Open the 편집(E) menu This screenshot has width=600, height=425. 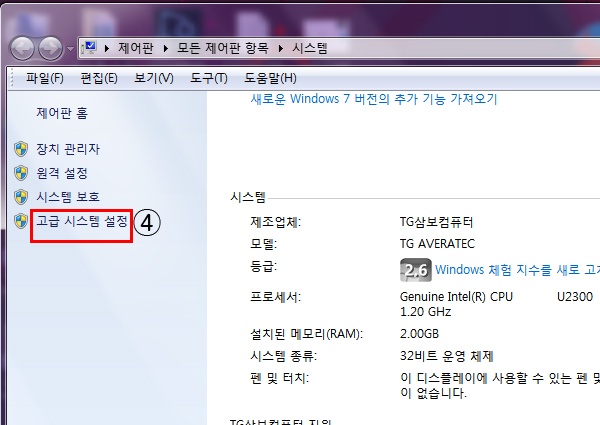click(99, 78)
